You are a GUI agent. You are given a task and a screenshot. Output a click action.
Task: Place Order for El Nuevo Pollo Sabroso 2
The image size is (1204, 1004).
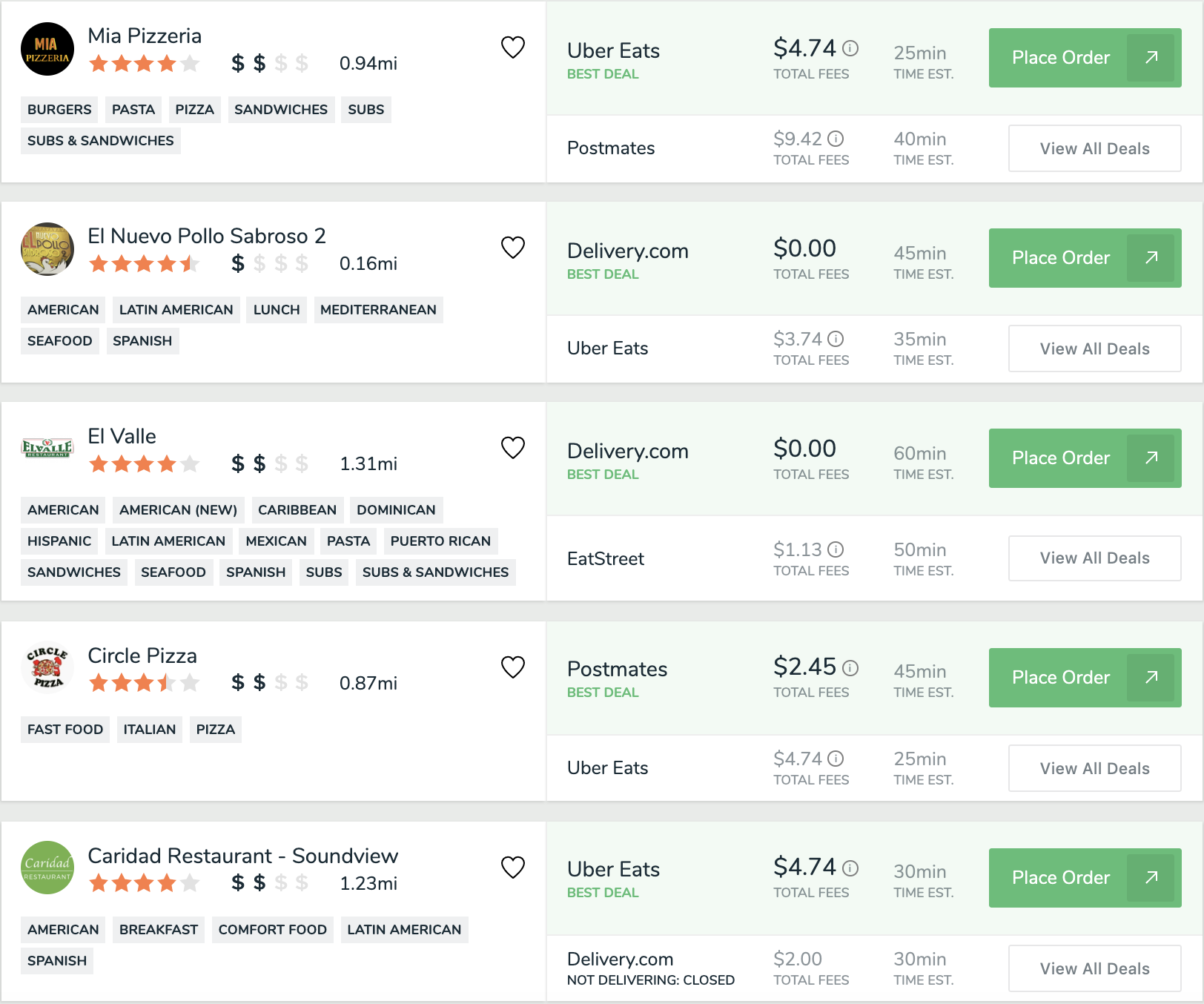(1085, 258)
